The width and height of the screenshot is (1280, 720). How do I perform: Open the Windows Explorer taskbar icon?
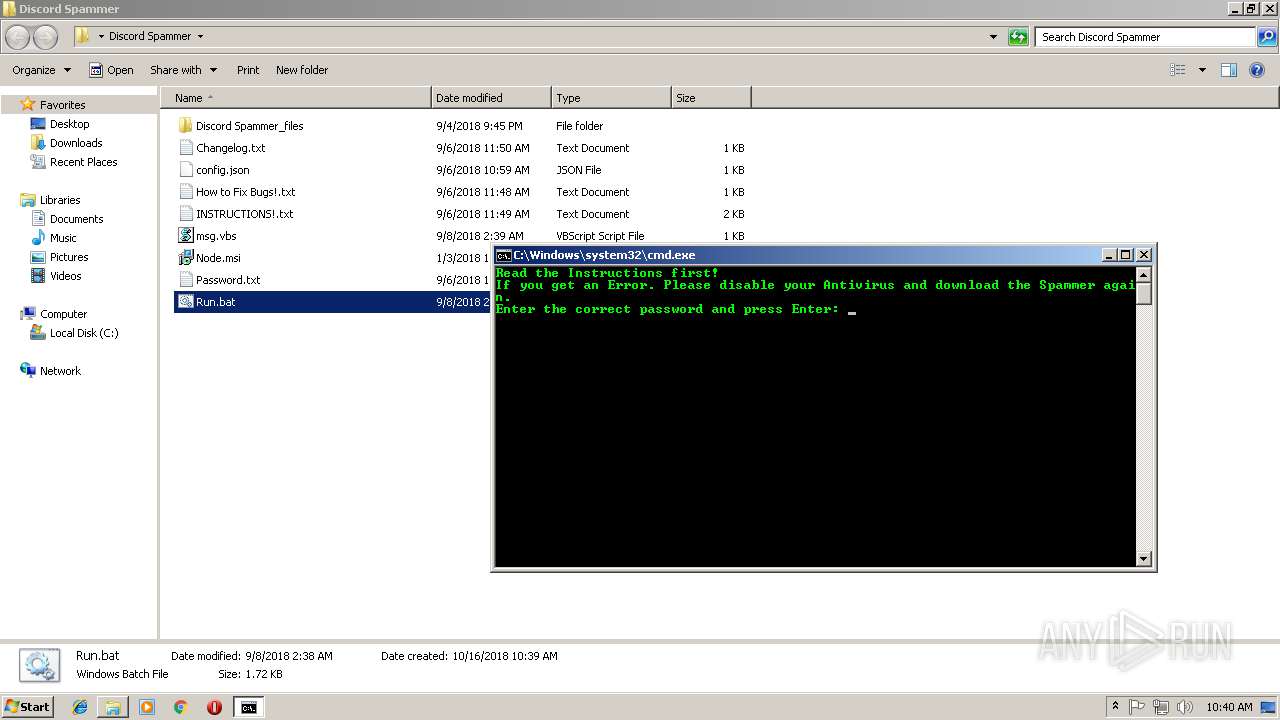[x=113, y=707]
